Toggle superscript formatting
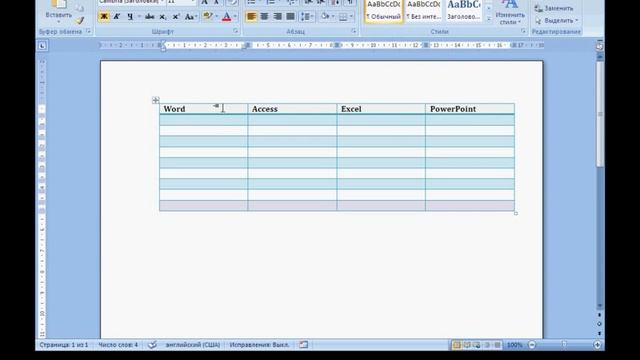The image size is (640, 360). pyautogui.click(x=176, y=17)
